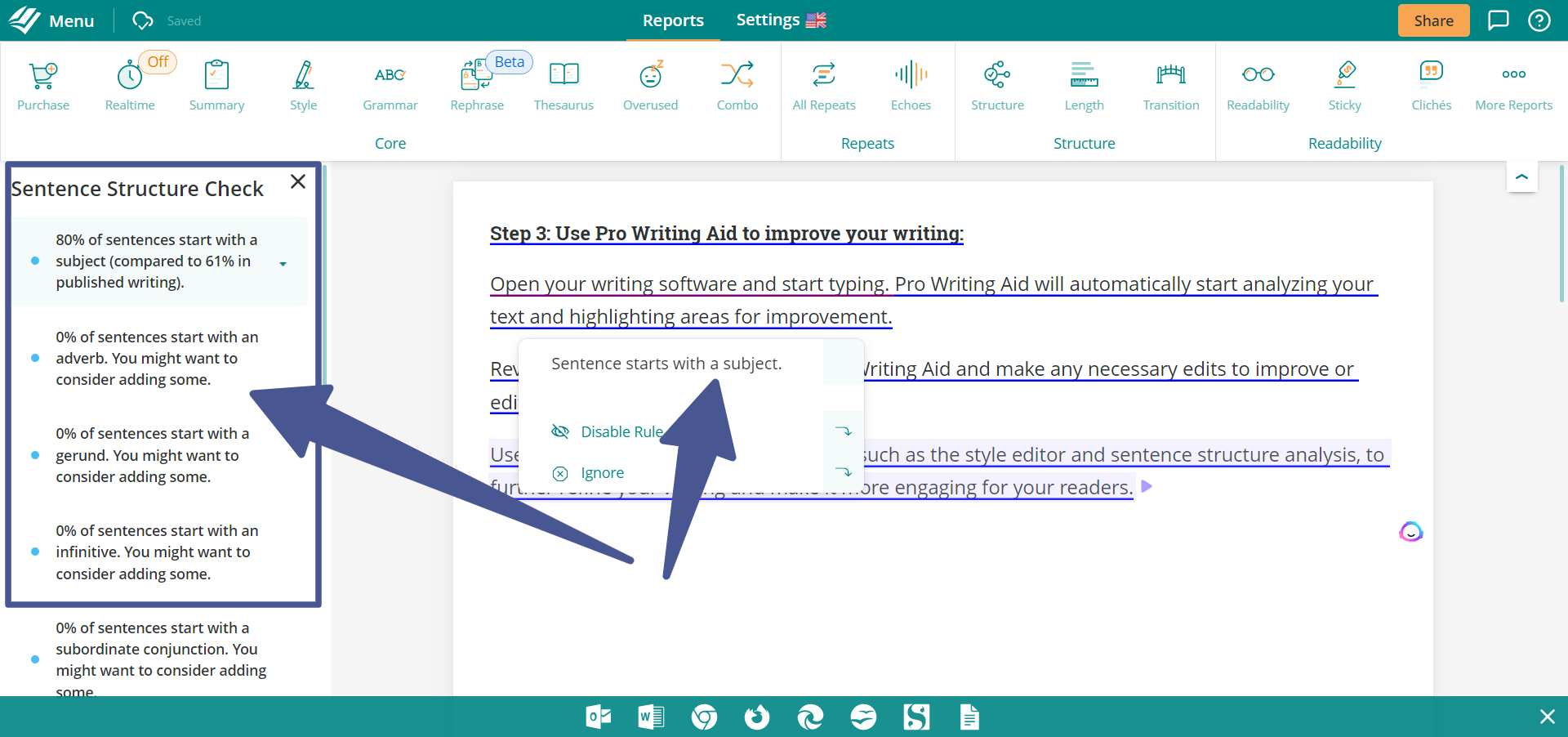
Task: Select the 0% gerund start item
Action: tap(158, 455)
